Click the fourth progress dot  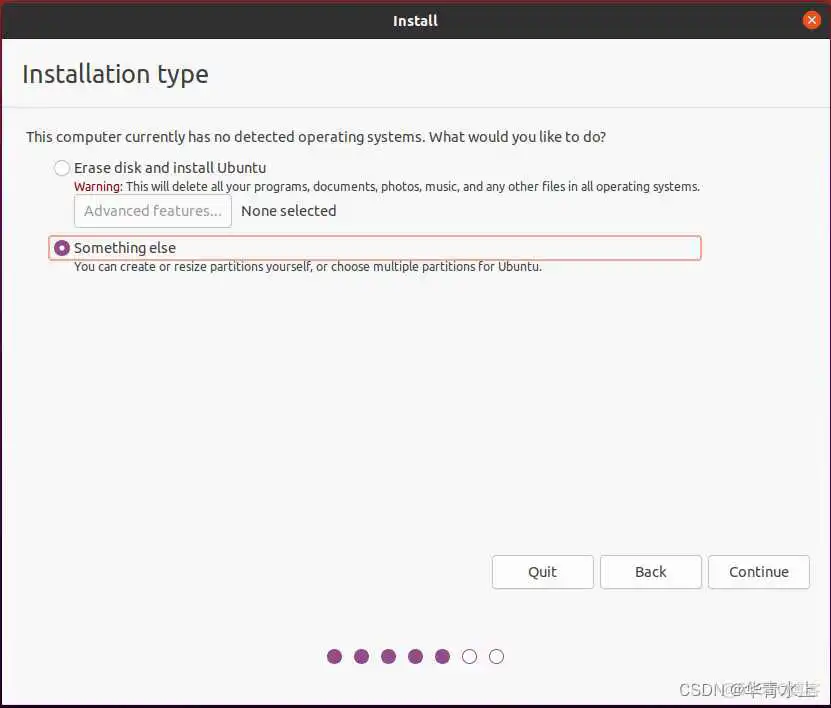(x=415, y=657)
